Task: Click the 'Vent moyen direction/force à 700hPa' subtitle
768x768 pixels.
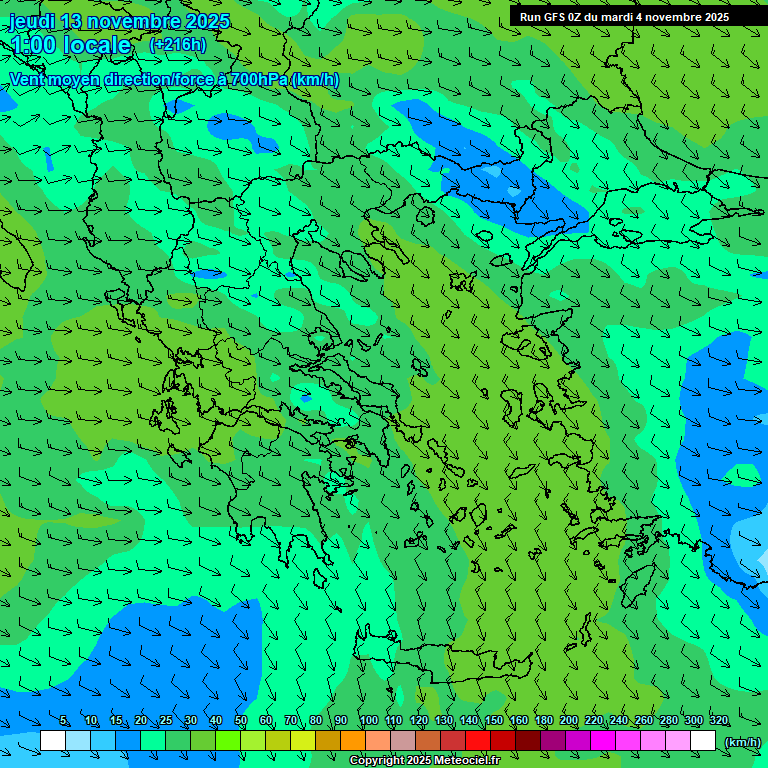Action: (x=174, y=79)
